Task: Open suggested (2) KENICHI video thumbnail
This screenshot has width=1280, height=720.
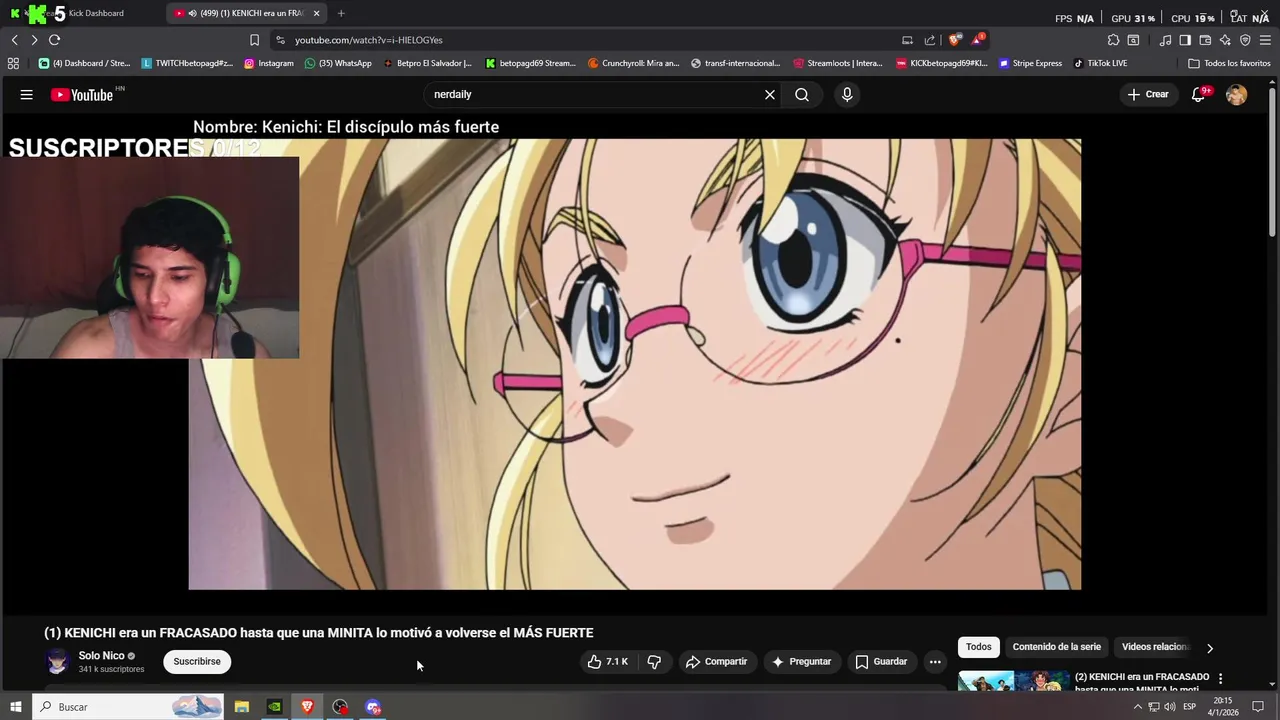Action: click(1013, 681)
